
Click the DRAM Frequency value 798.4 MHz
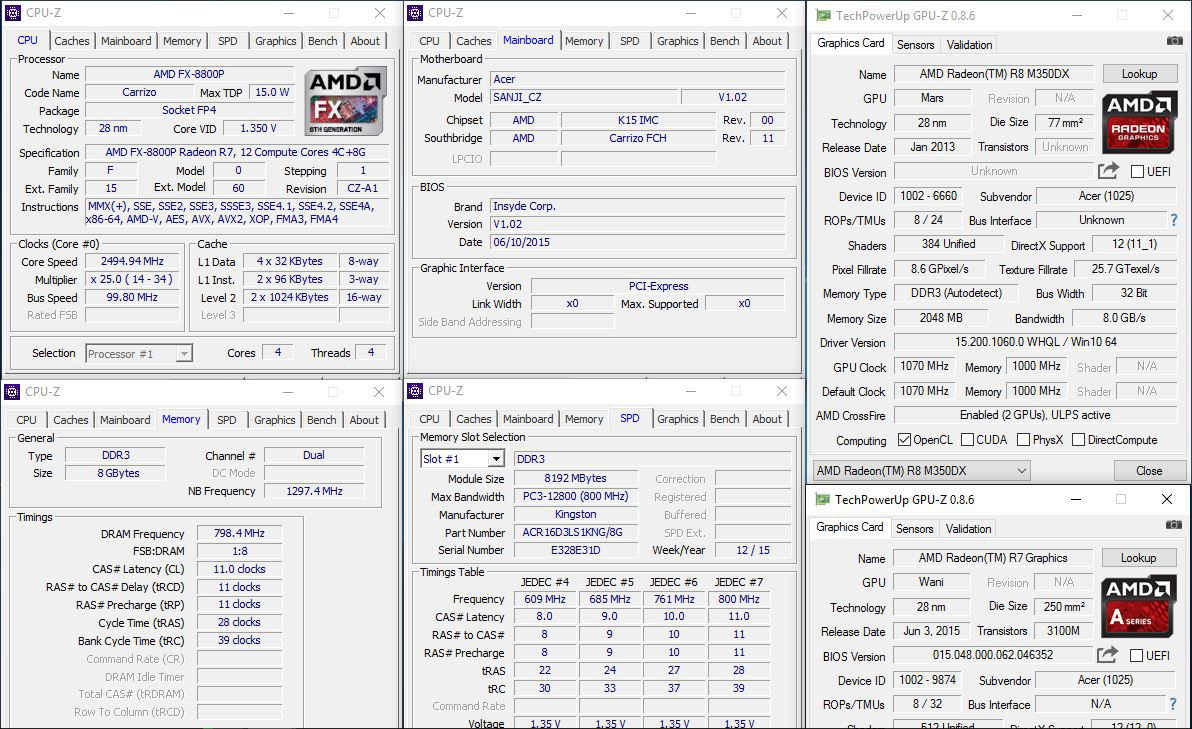pyautogui.click(x=239, y=534)
